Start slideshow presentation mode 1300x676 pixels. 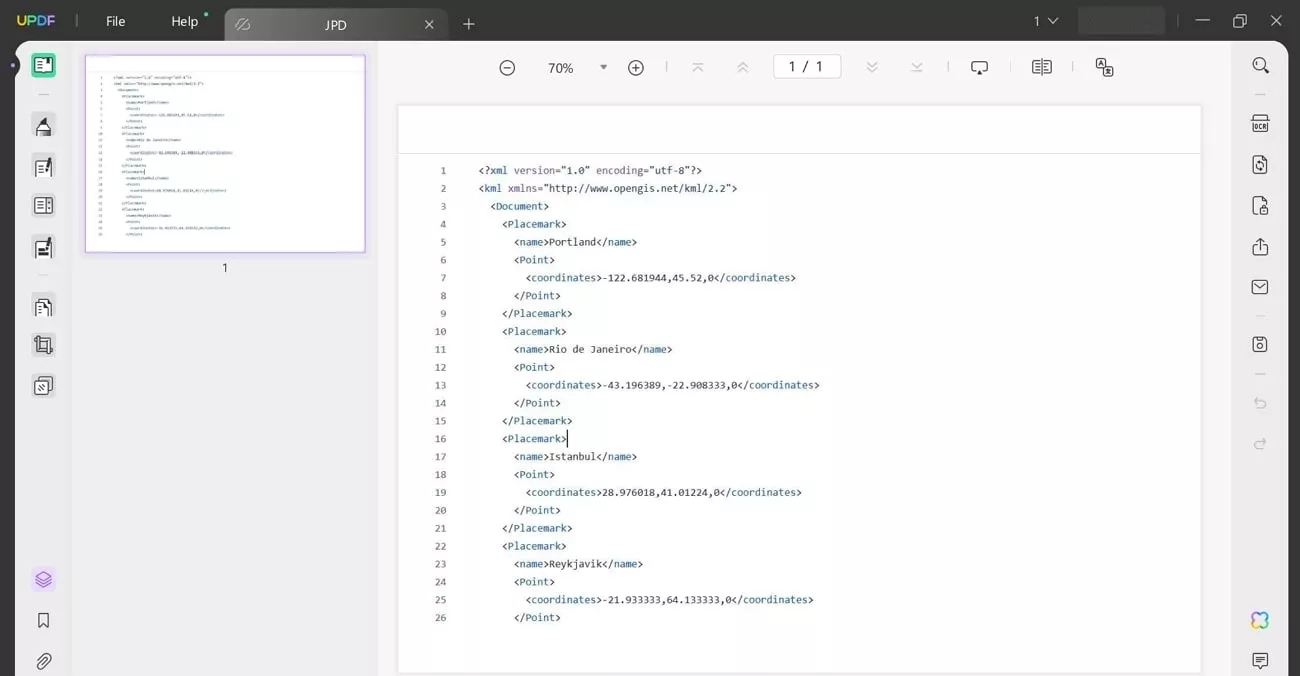(980, 67)
